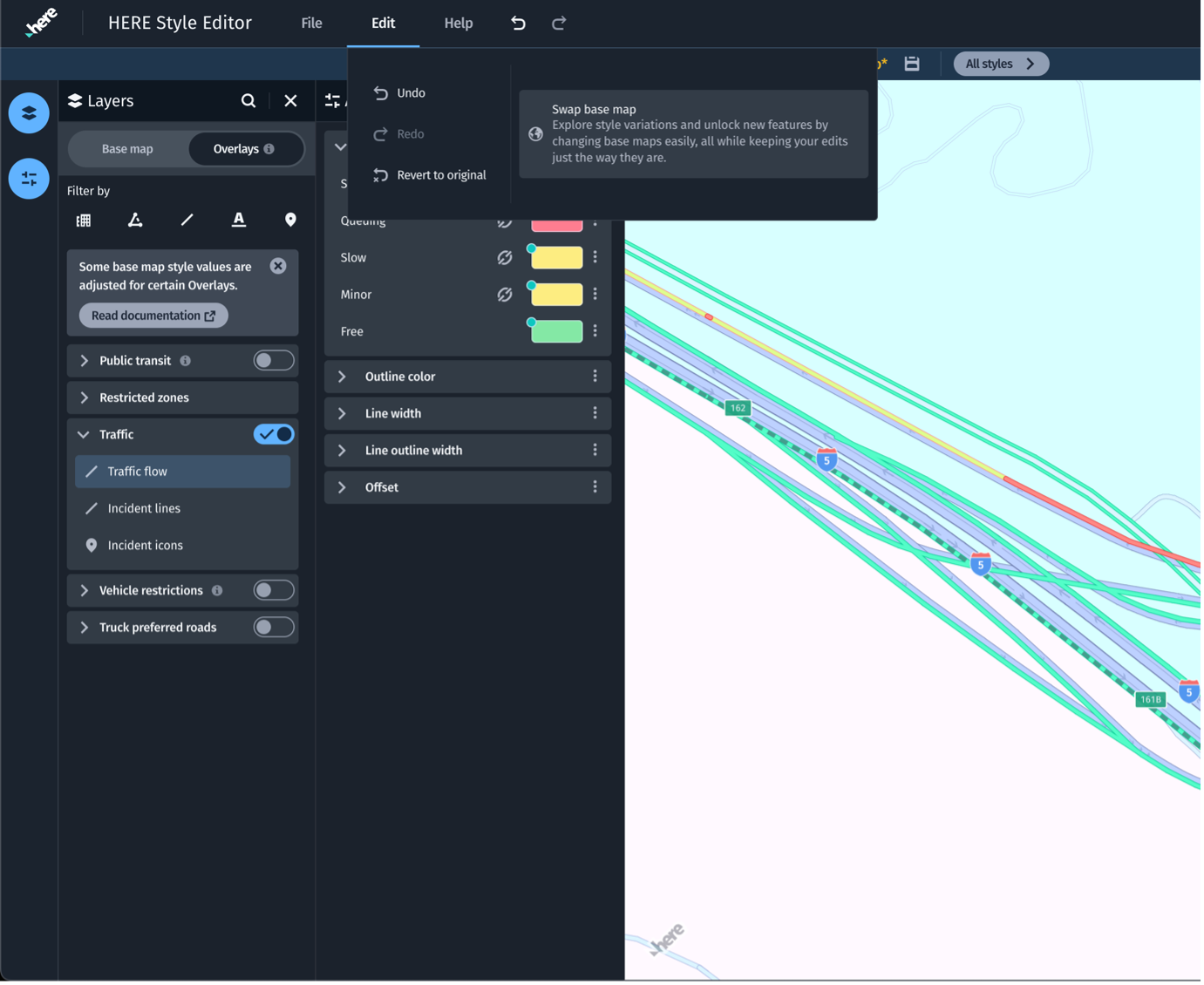Expand the Outline color section
Image resolution: width=1204 pixels, height=985 pixels.
343,377
